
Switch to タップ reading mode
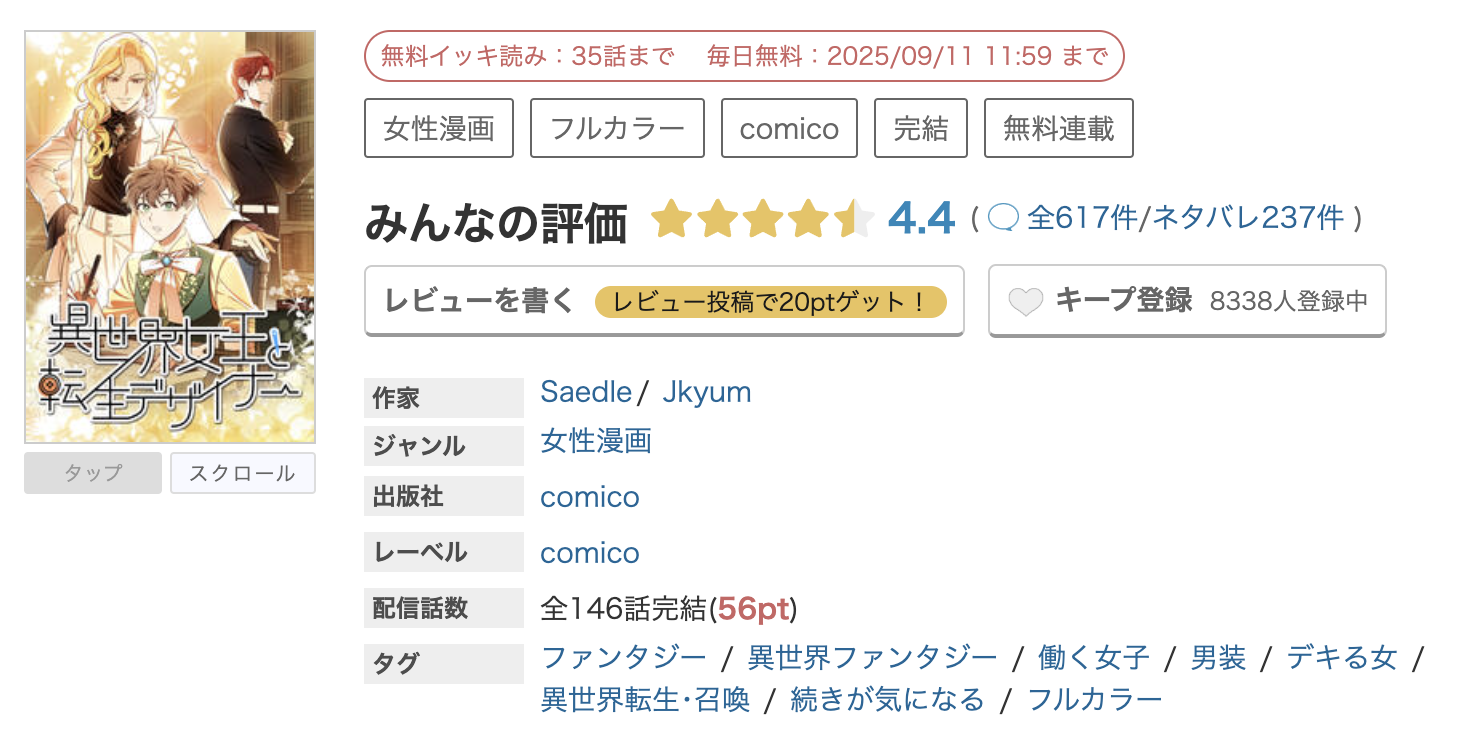[x=93, y=473]
